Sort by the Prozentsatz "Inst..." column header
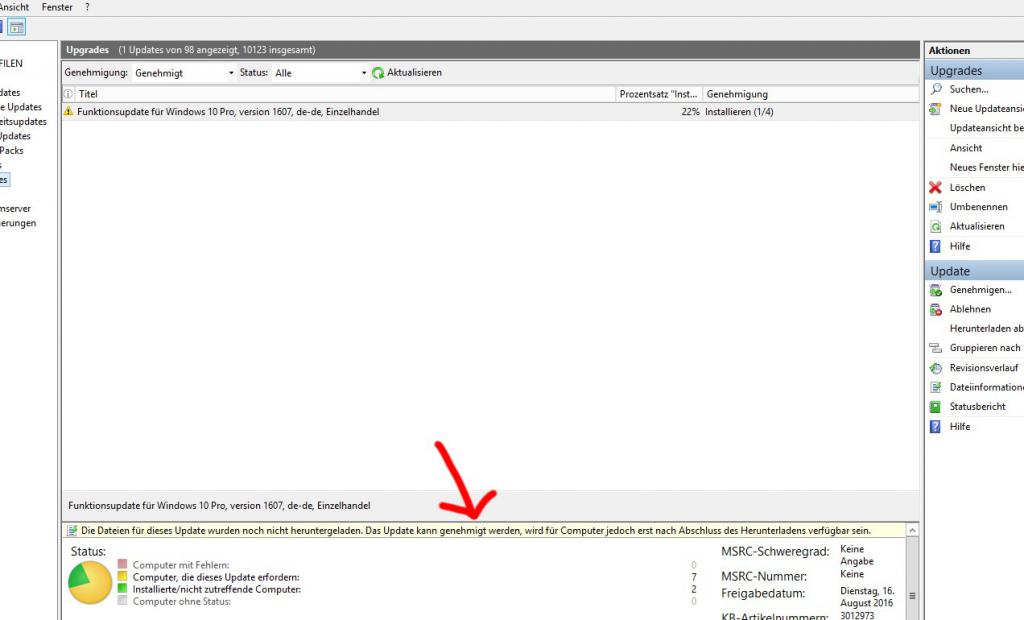This screenshot has height=620, width=1024. click(x=659, y=94)
